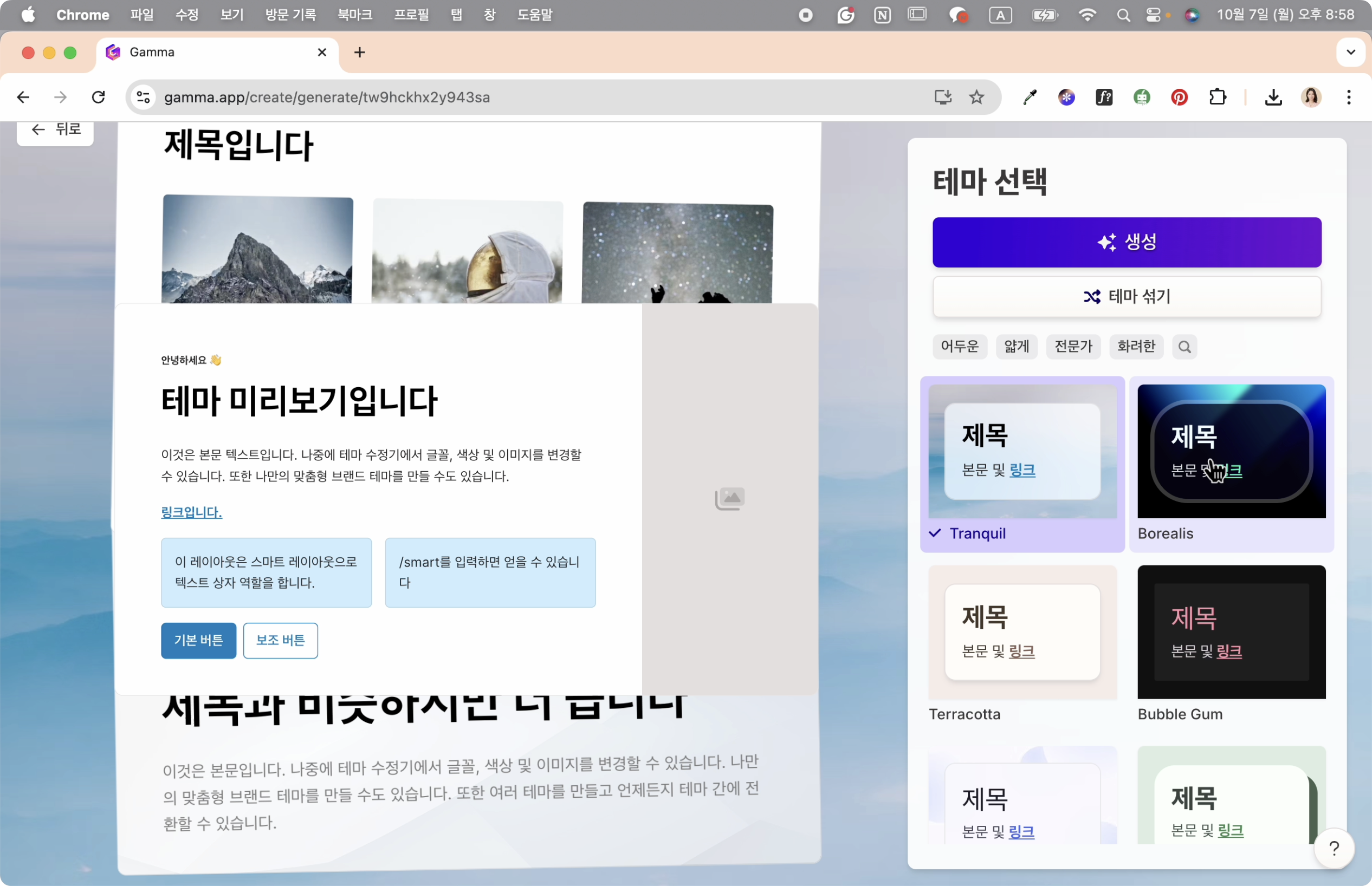Bookmark page with the star icon
Screen dimensions: 1372x886
coord(976,97)
